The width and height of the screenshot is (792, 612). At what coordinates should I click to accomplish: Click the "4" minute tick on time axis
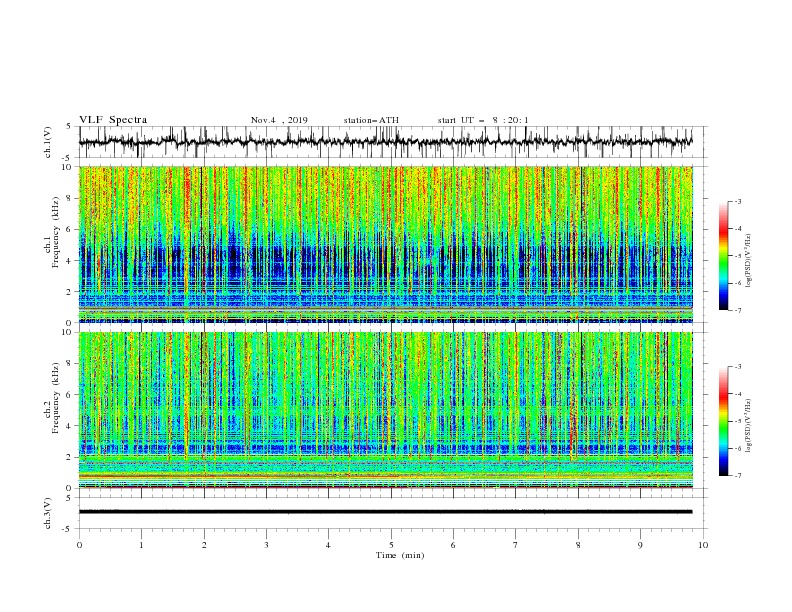pos(328,545)
